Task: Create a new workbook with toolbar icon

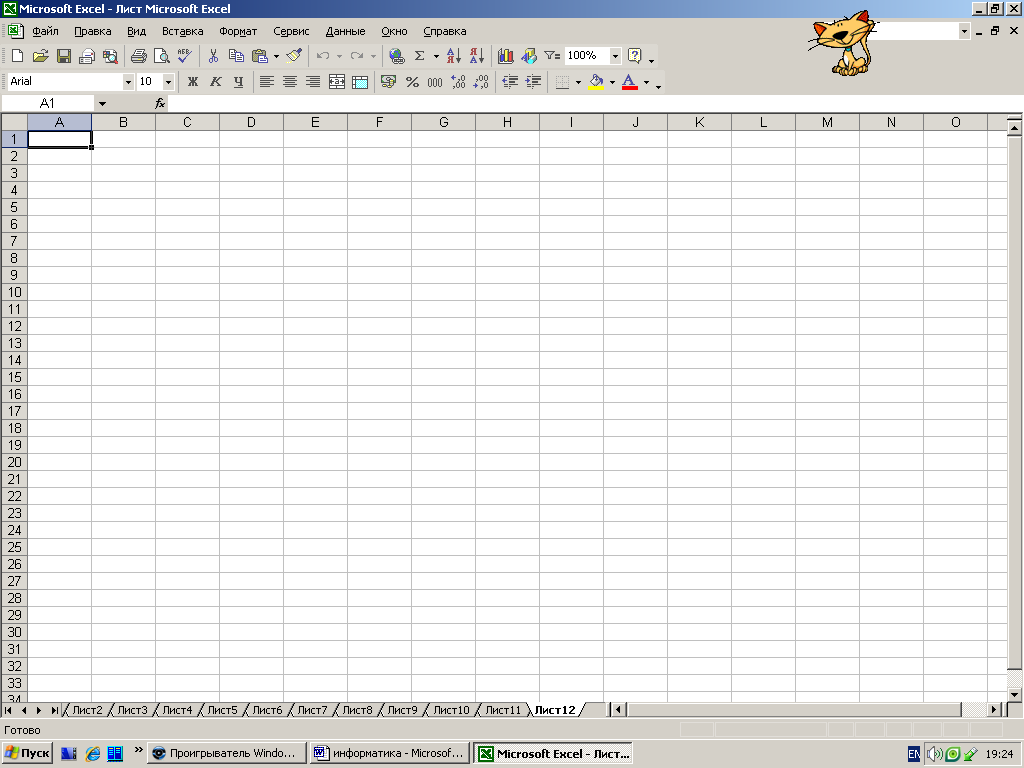Action: [18, 56]
